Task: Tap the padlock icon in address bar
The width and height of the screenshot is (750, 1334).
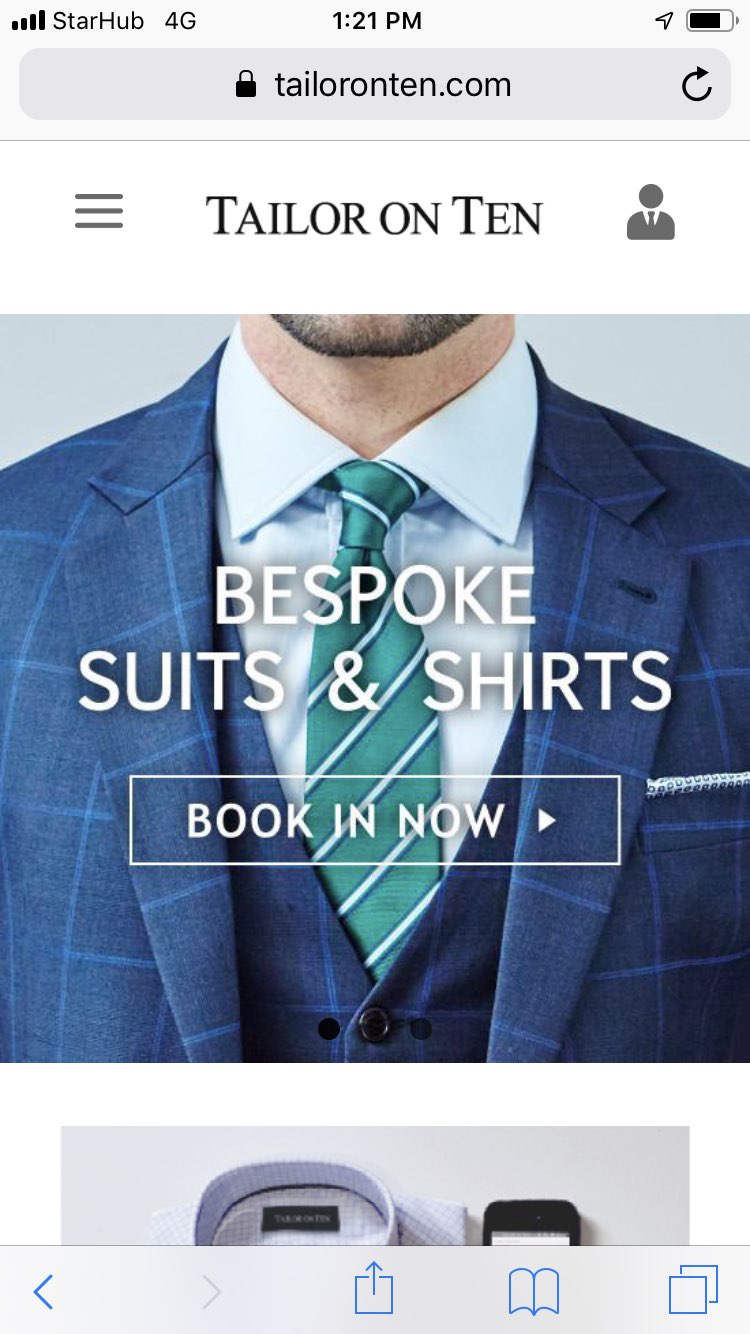Action: coord(245,84)
